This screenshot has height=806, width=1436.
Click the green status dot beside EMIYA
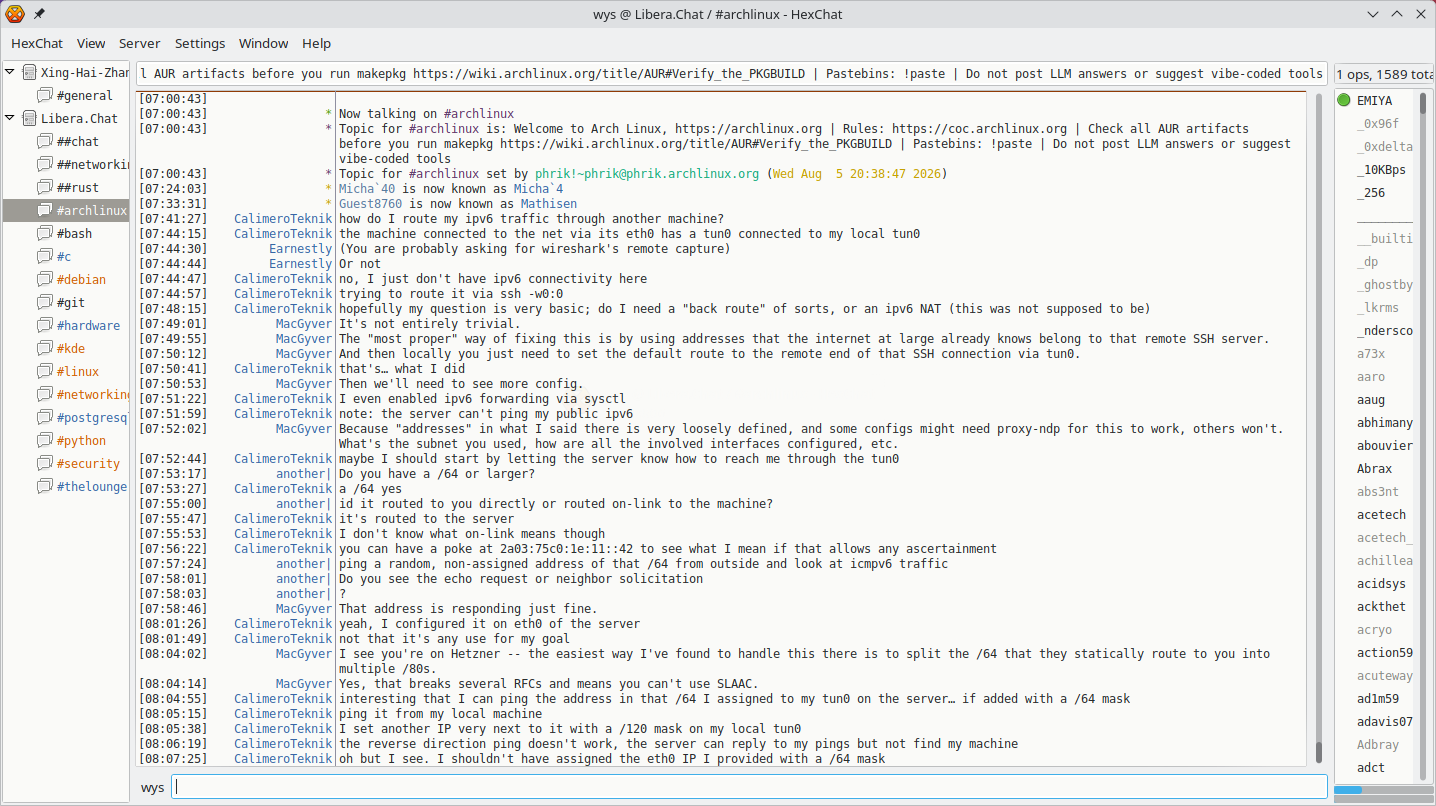[x=1344, y=100]
